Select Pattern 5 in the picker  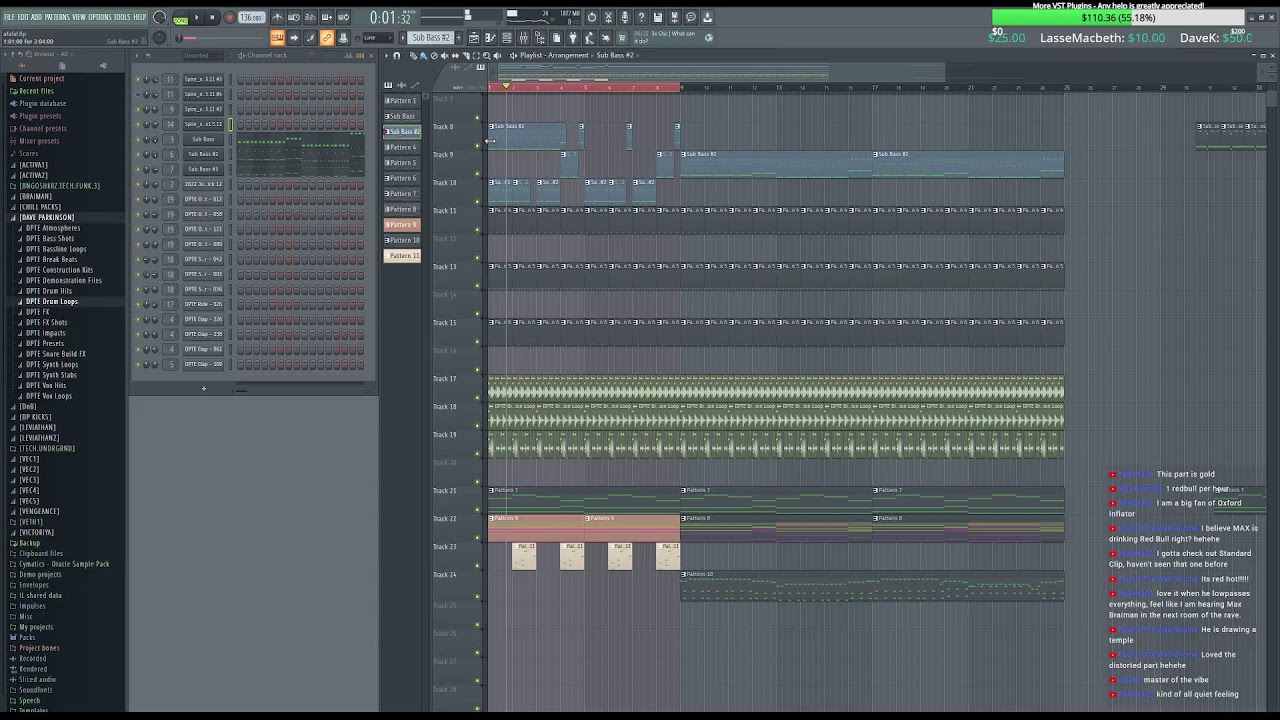(402, 163)
